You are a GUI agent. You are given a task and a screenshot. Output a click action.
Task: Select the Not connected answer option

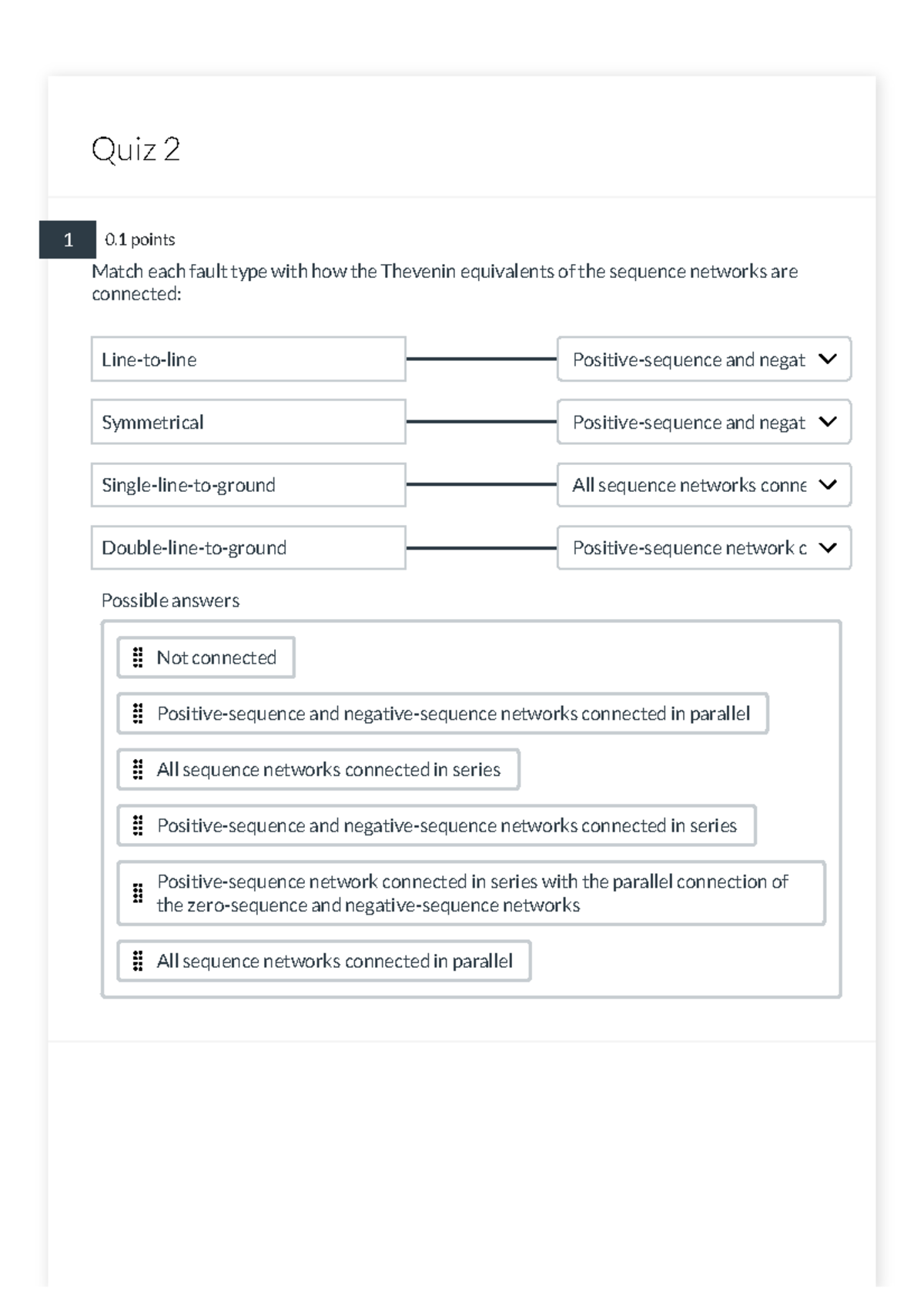[216, 657]
